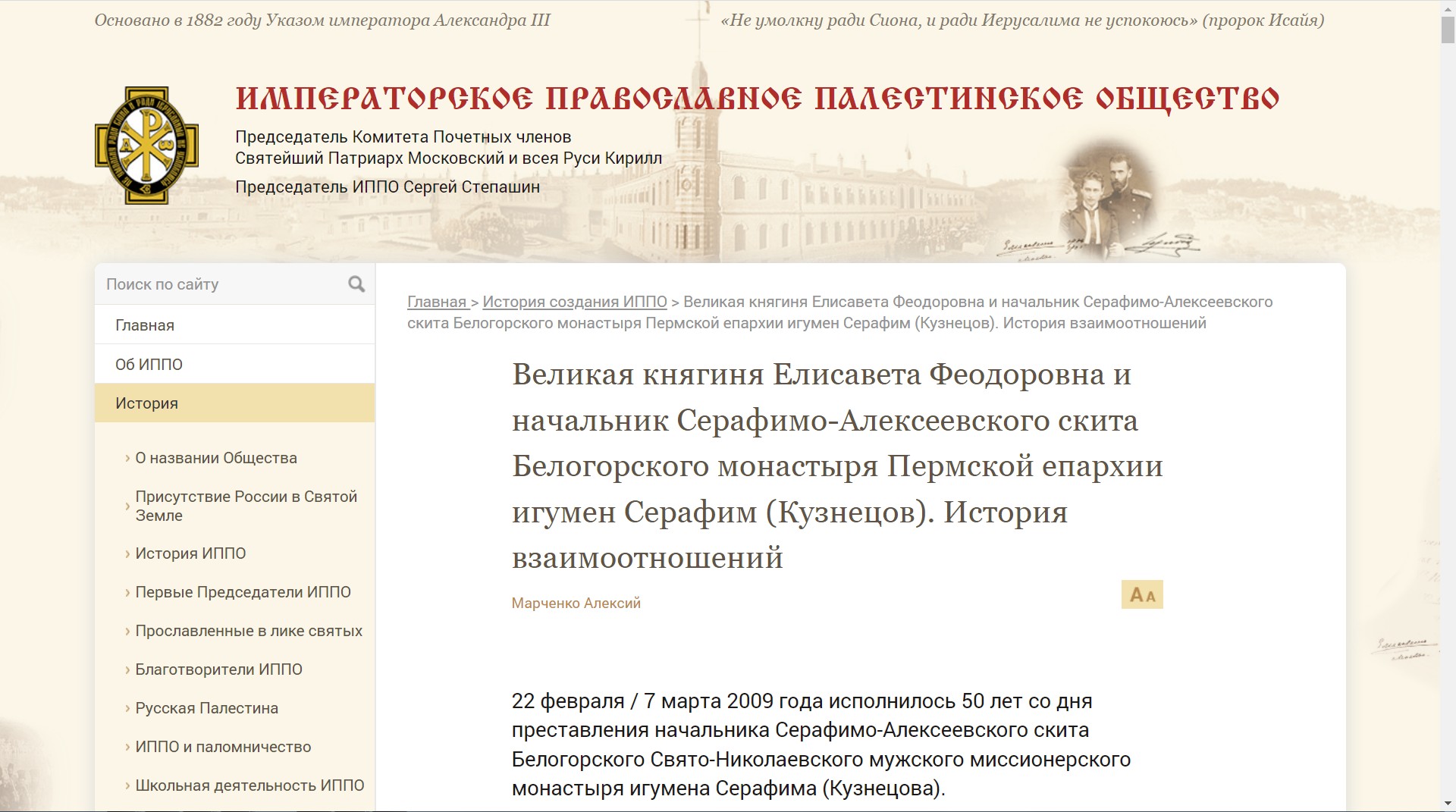This screenshot has width=1456, height=812.
Task: Click text Председатель Комитета Почетных членов
Action: click(403, 137)
